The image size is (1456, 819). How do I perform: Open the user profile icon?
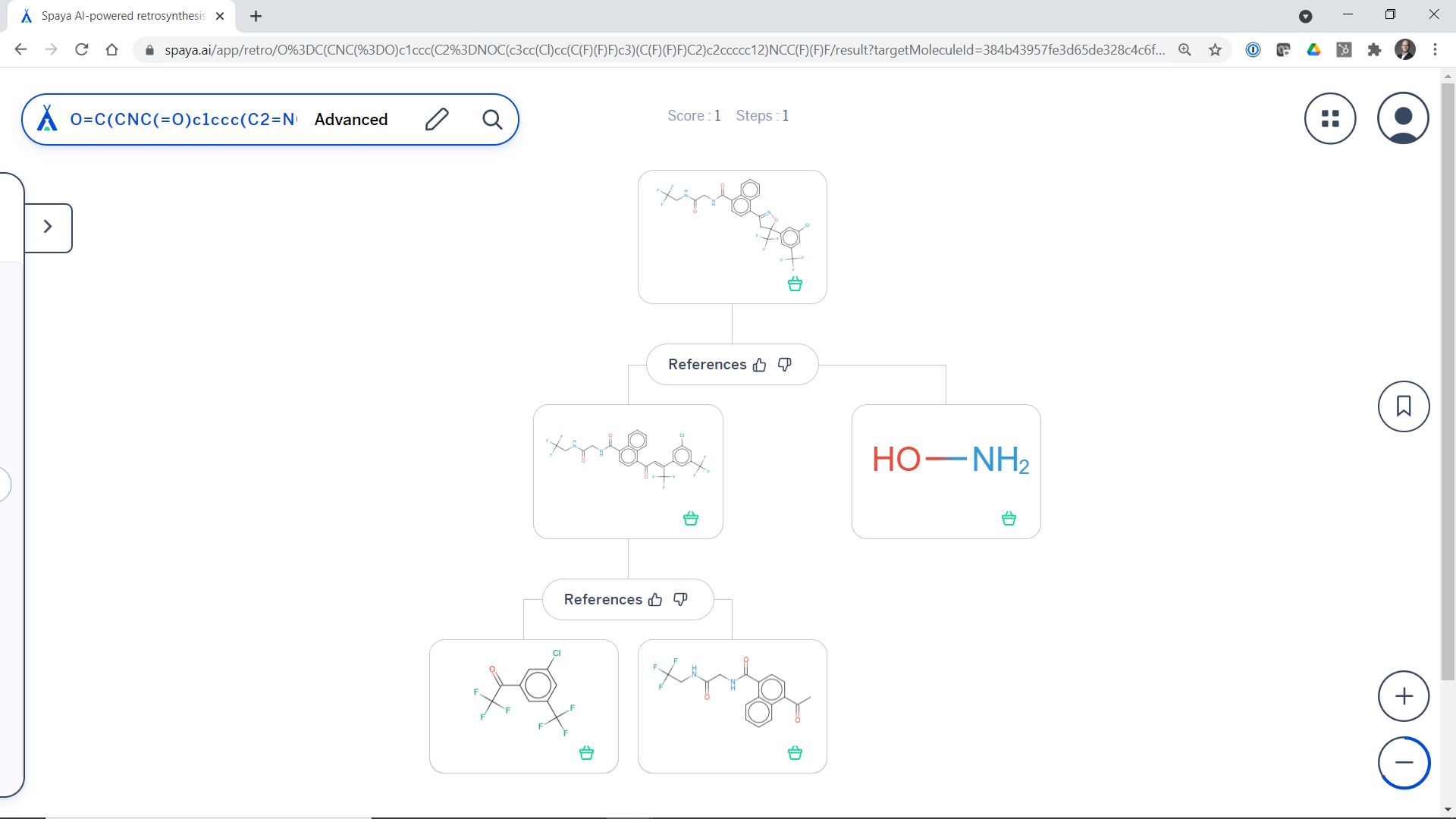(1403, 118)
